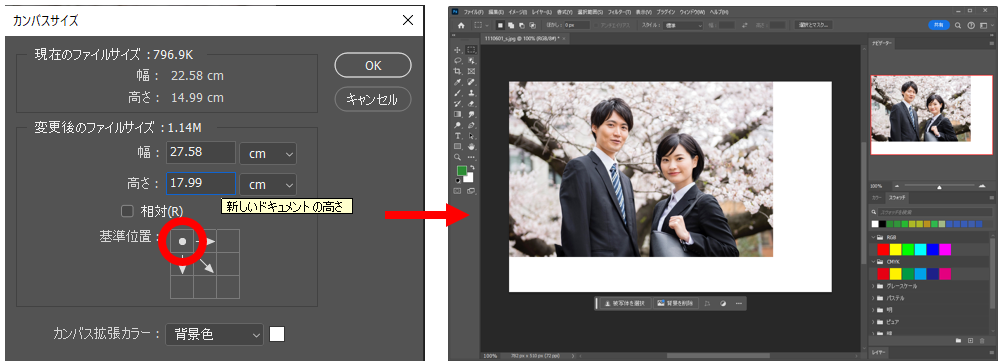1002x364 pixels.
Task: Select Subtract from Selection mode
Action: [521, 26]
